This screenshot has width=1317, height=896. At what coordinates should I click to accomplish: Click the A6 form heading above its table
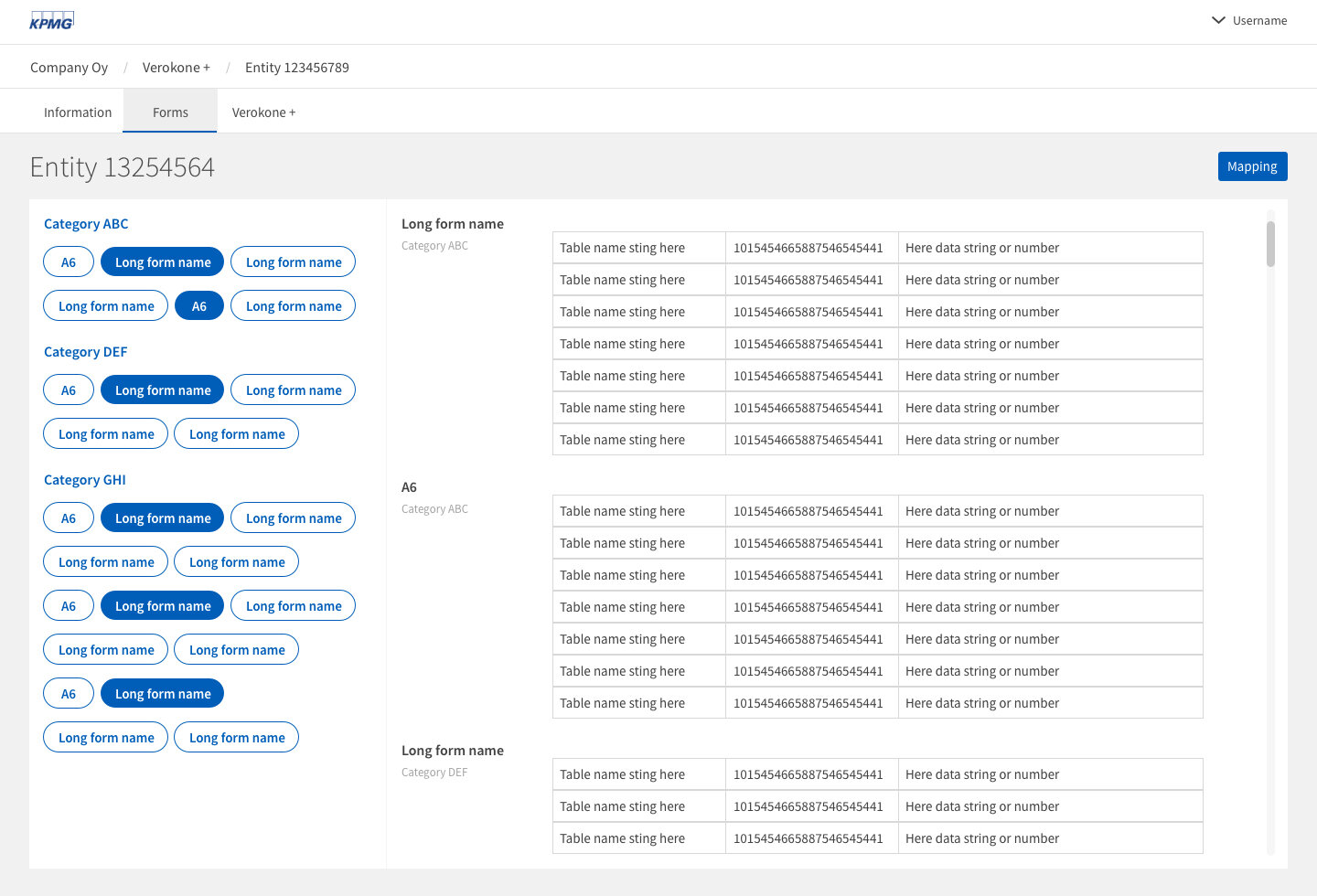pos(409,487)
